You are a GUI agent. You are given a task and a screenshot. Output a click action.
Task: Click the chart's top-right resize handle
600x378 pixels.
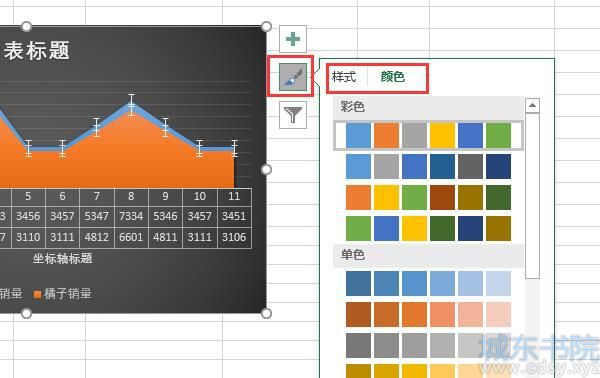click(x=266, y=26)
